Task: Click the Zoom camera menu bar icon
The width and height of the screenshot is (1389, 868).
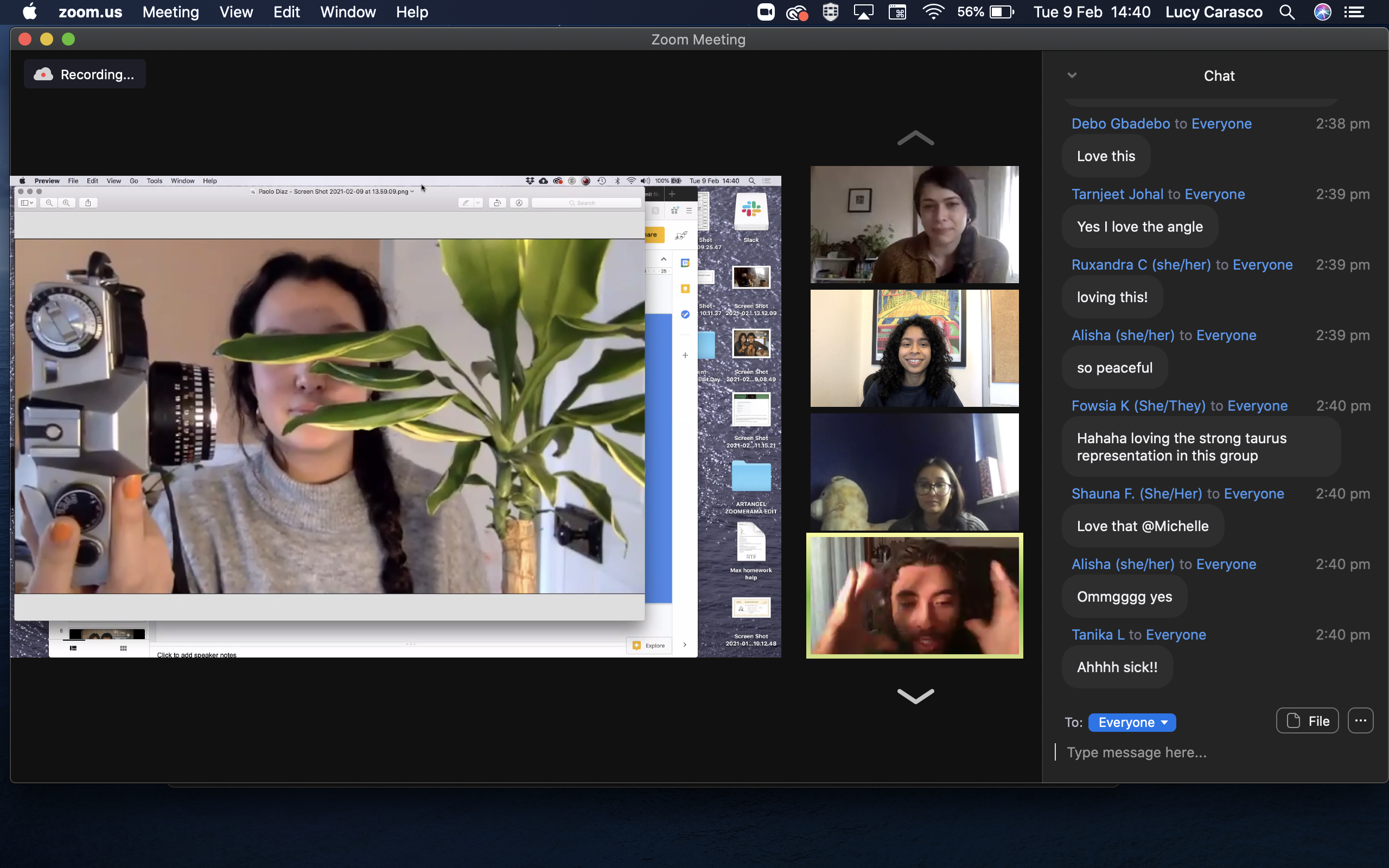Action: (766, 12)
